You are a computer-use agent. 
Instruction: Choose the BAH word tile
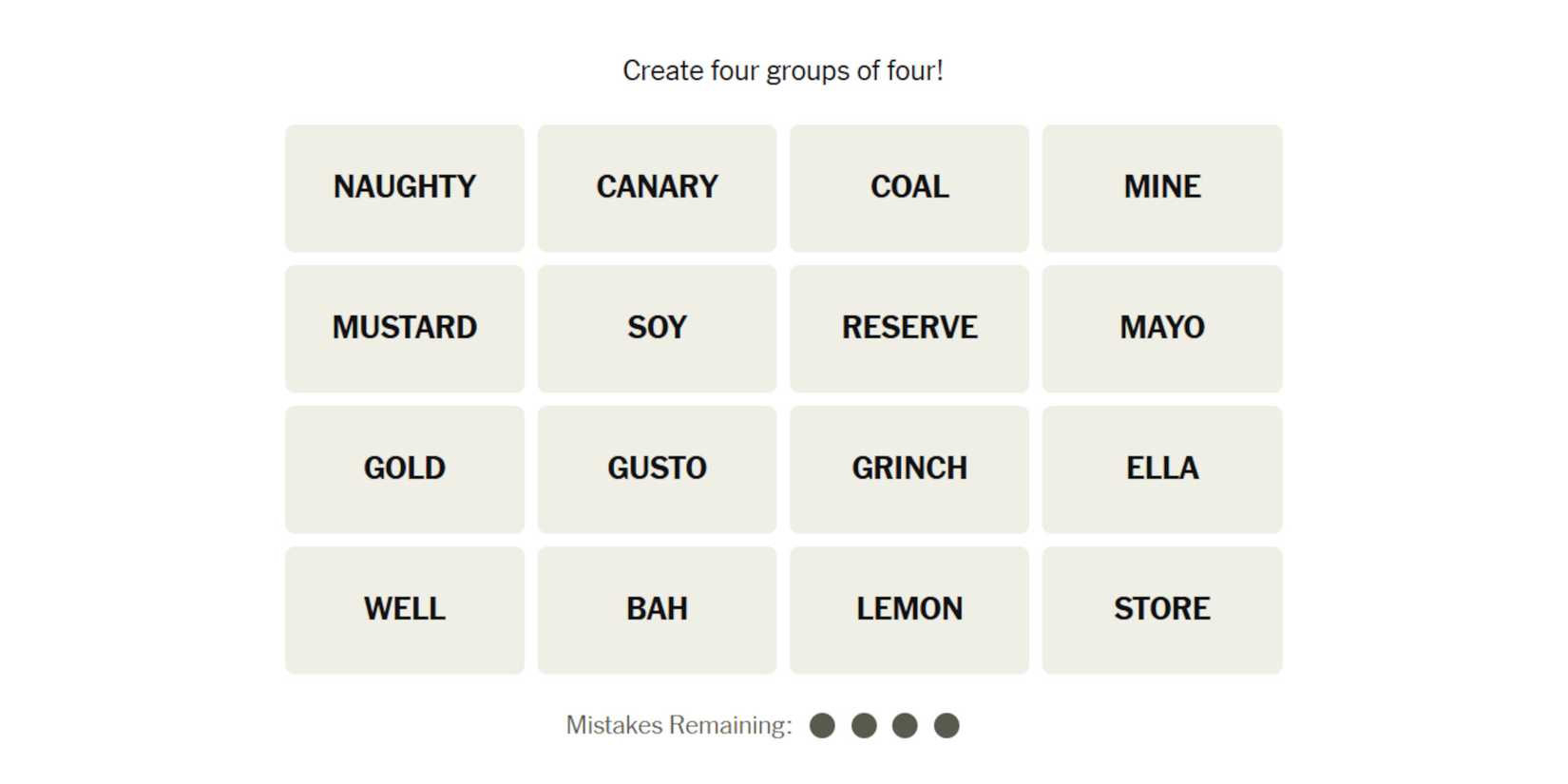tap(657, 609)
